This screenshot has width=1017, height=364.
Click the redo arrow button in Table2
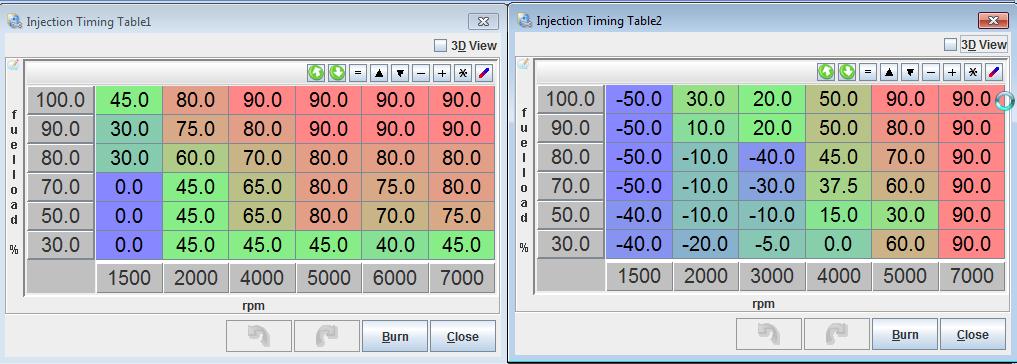(837, 334)
